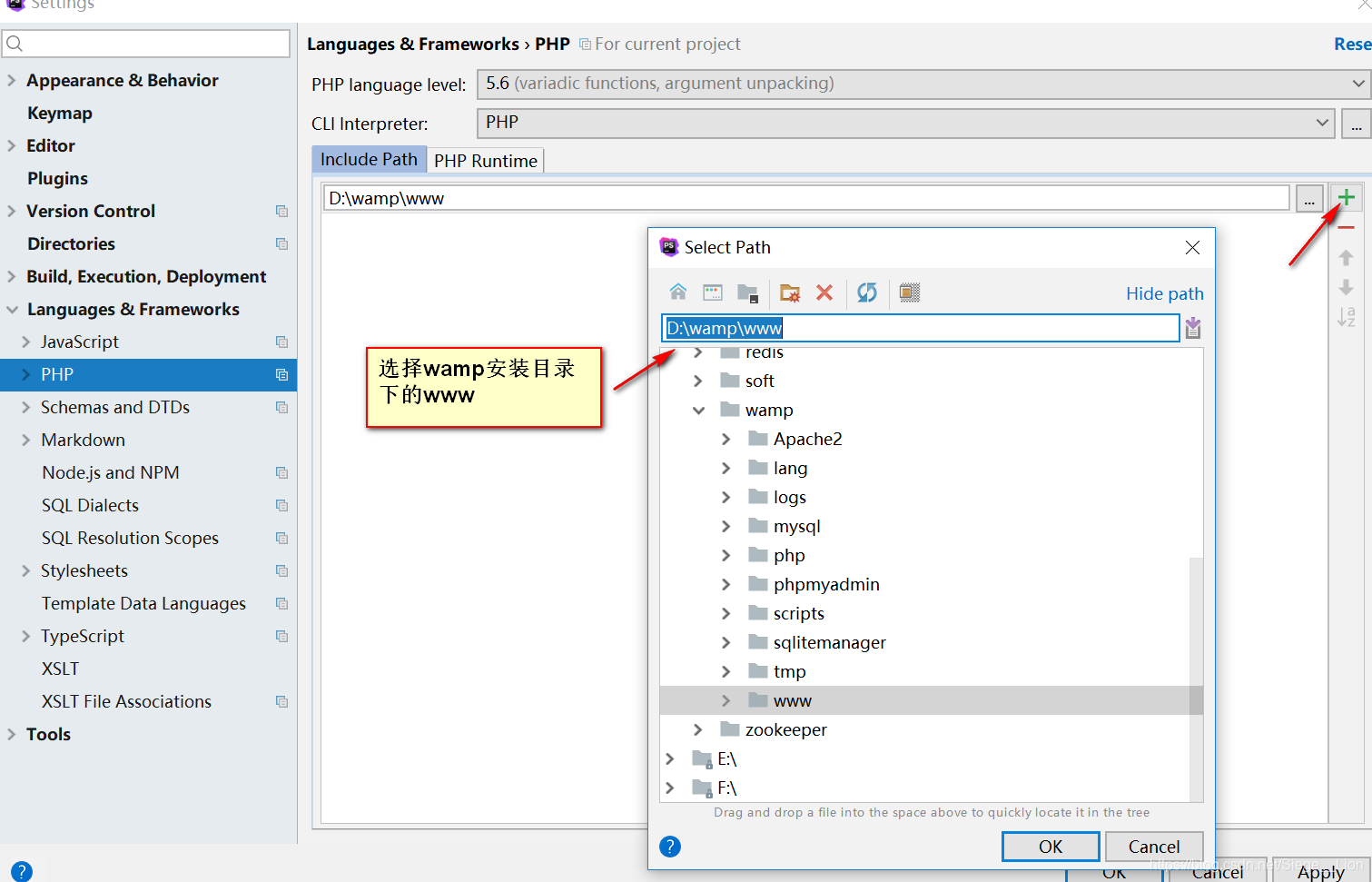Open PHP language level dropdown
The width and height of the screenshot is (1372, 882).
pos(1357,84)
